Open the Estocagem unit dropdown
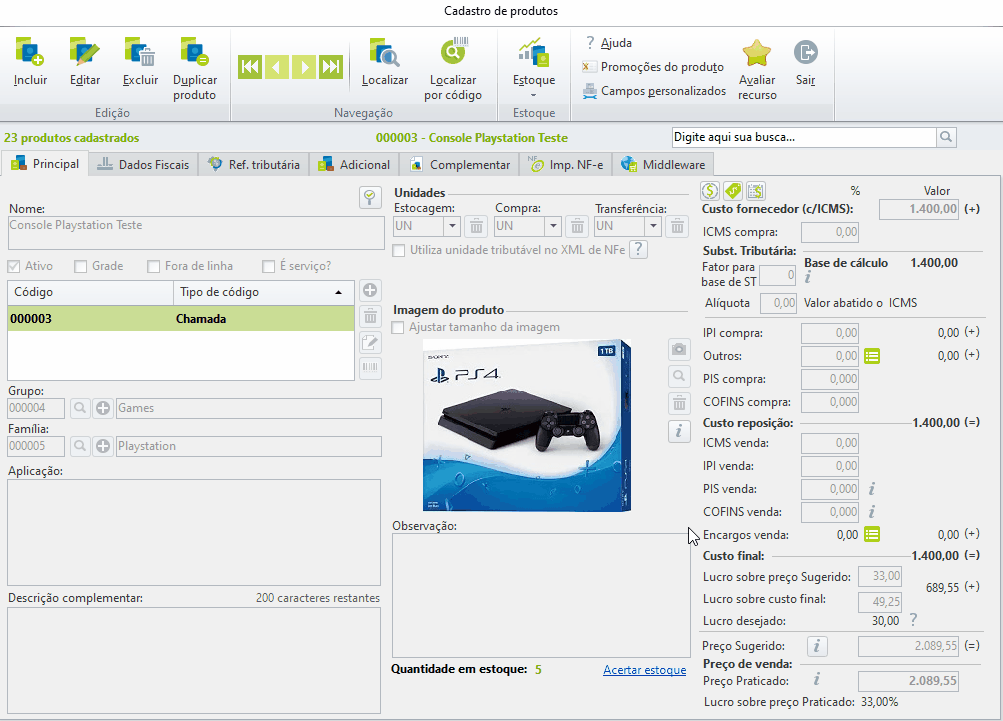This screenshot has width=1003, height=721. pos(452,226)
